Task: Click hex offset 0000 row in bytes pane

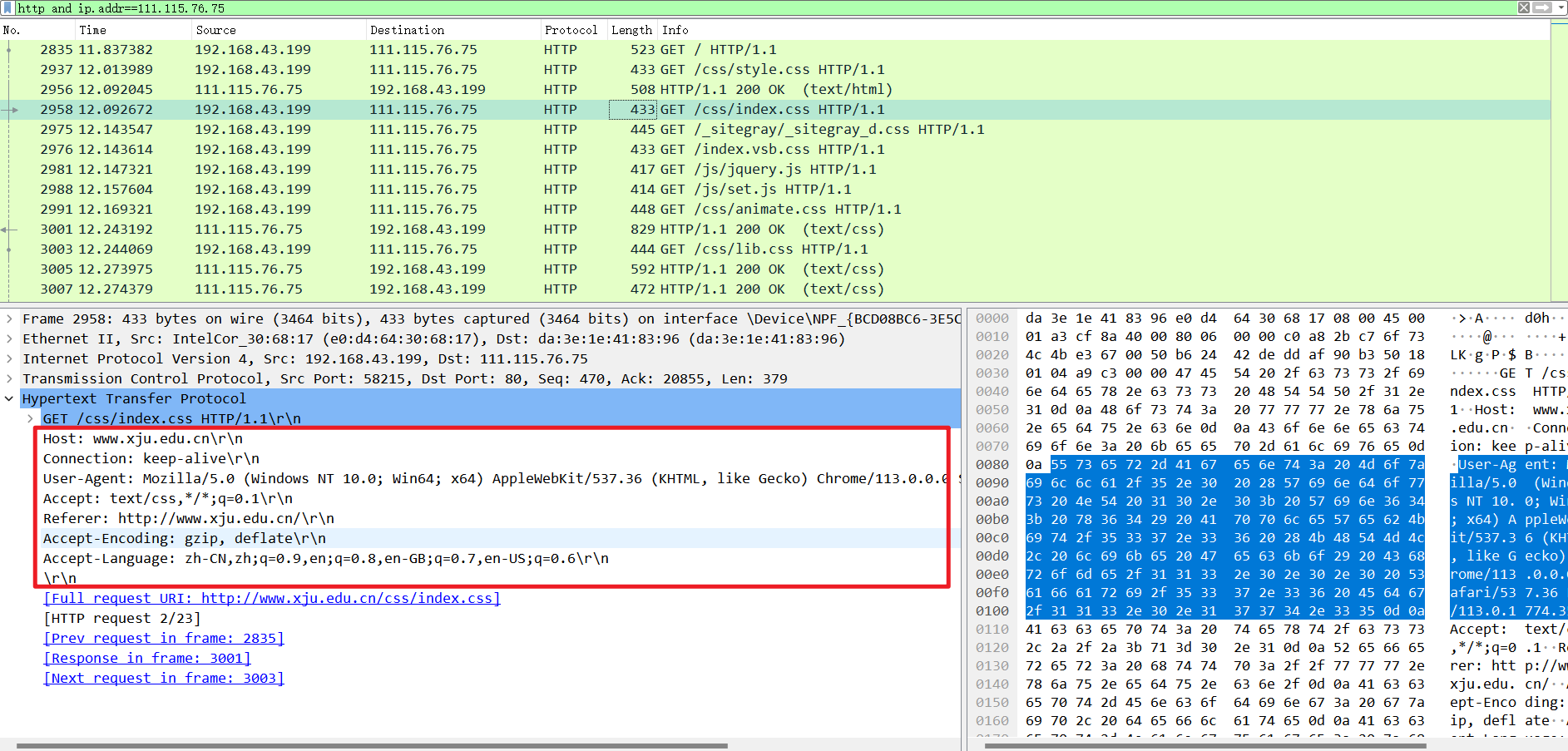Action: pos(992,319)
